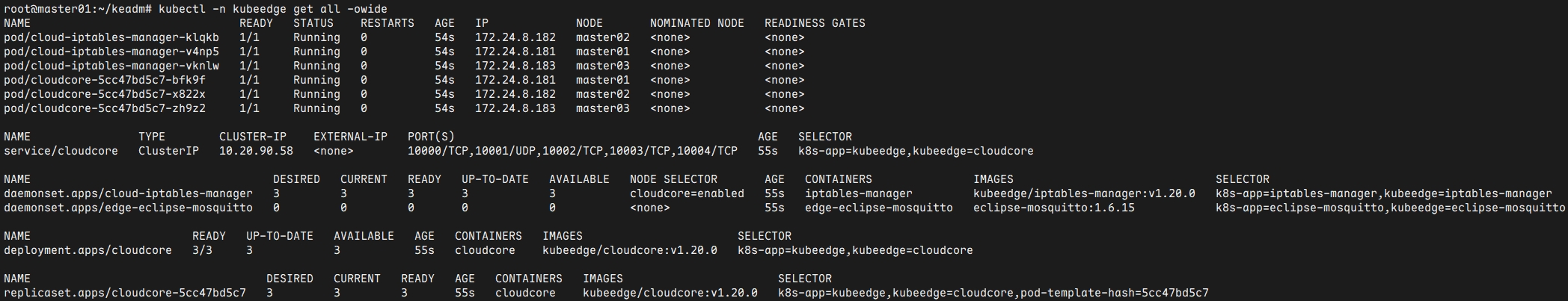The width and height of the screenshot is (1568, 301).
Task: Click daemonset.apps/edge-eclipse-mosquitto name
Action: (x=128, y=208)
